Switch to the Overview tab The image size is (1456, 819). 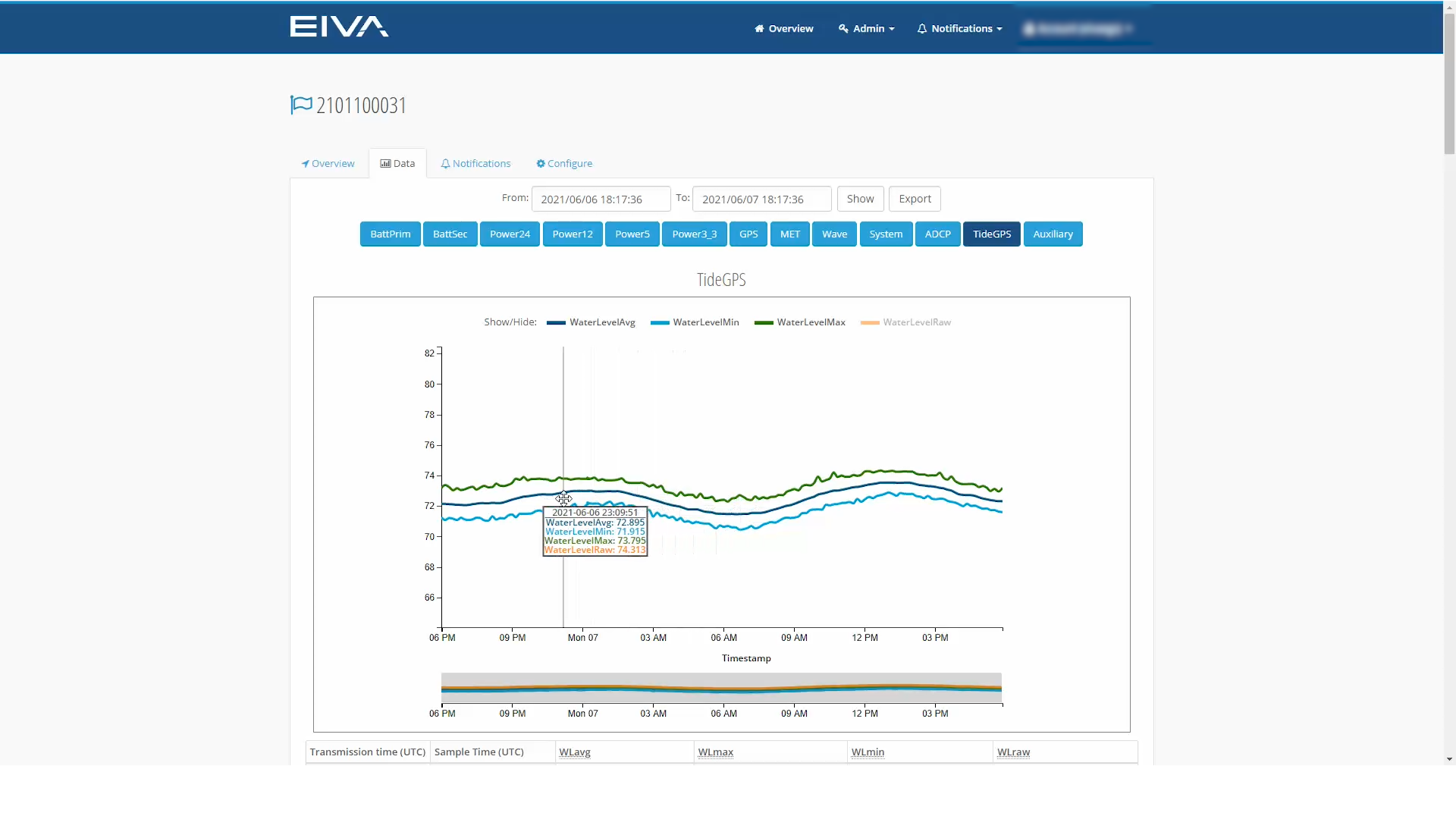tap(328, 163)
